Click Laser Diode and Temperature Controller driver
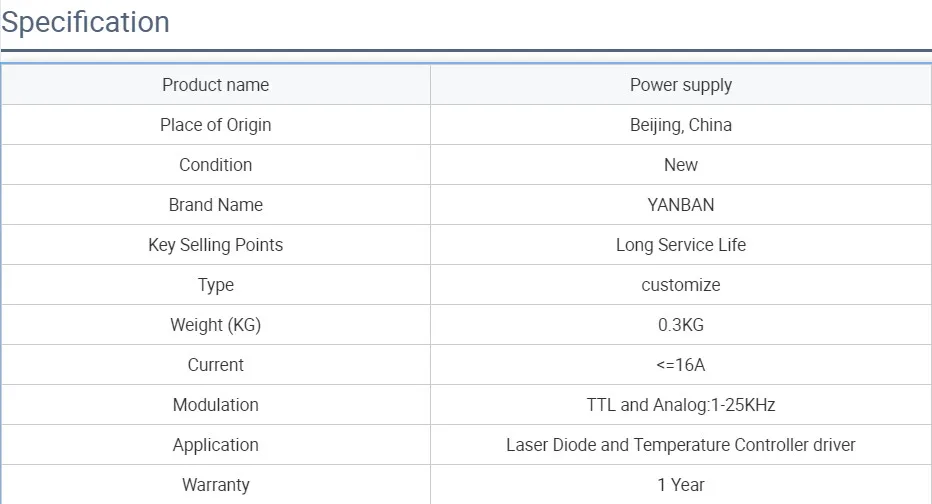The image size is (932, 504). [681, 445]
